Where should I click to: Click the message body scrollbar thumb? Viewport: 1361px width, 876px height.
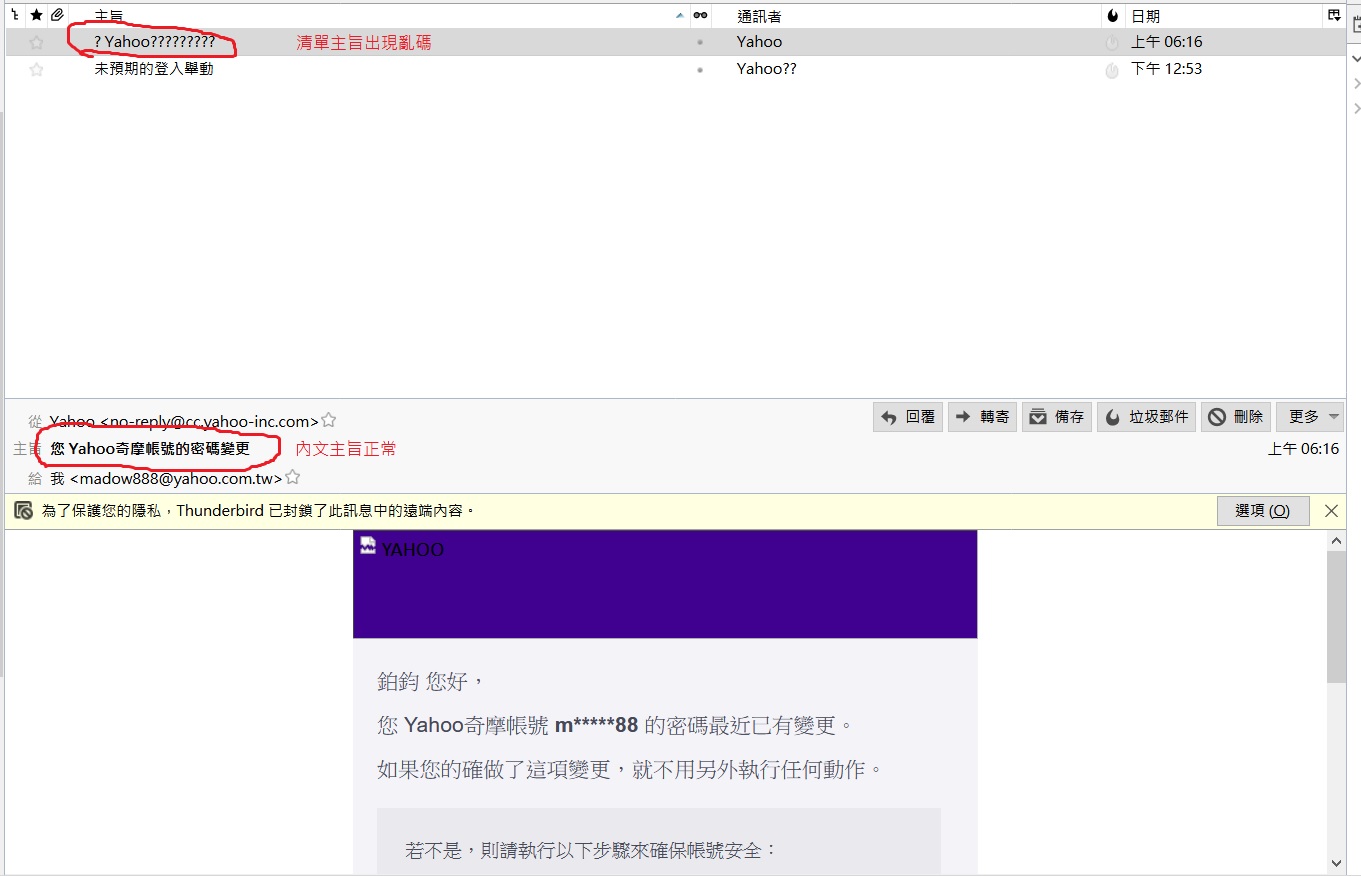coord(1336,616)
